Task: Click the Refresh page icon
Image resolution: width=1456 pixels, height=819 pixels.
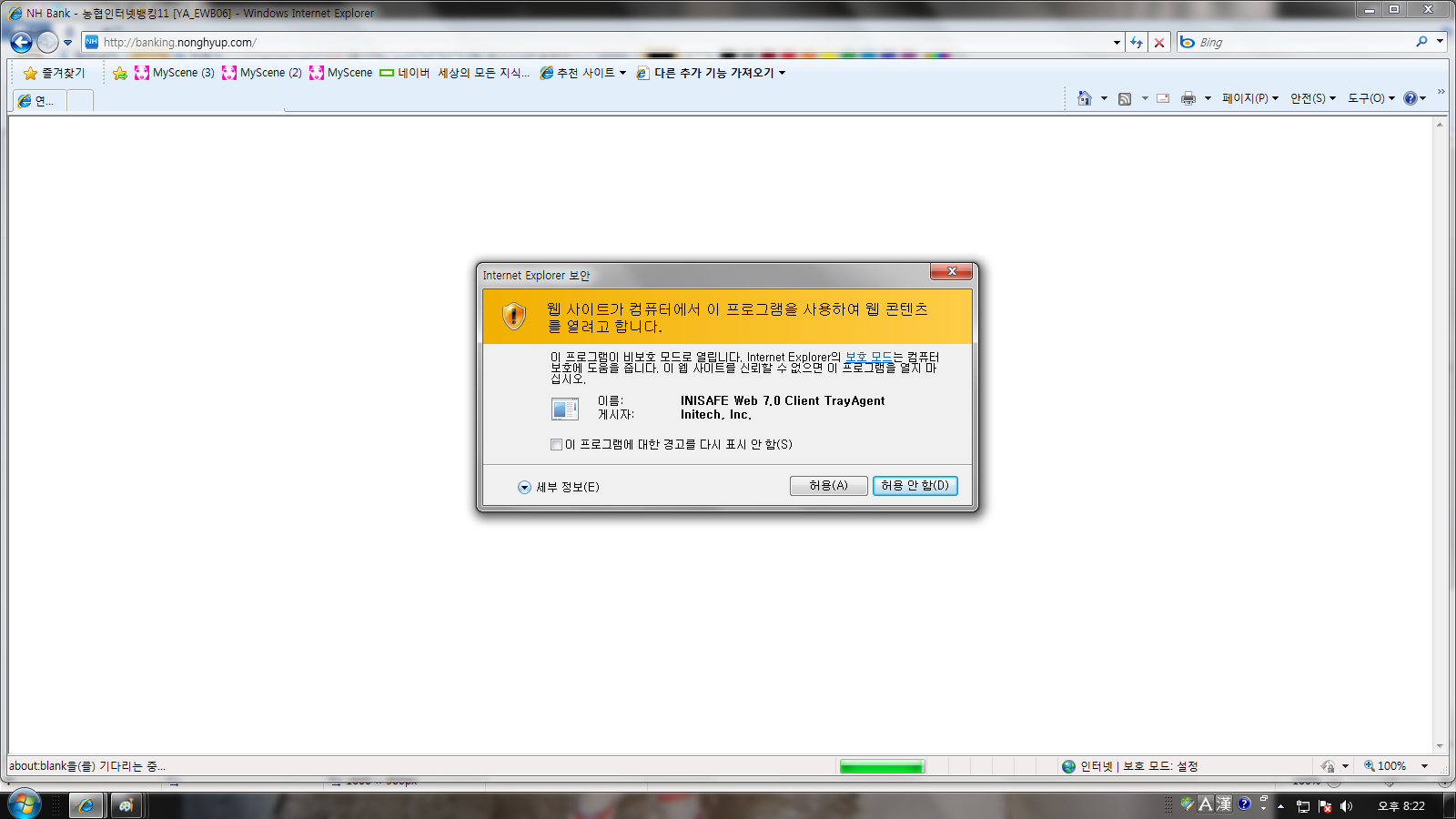Action: pos(1137,42)
